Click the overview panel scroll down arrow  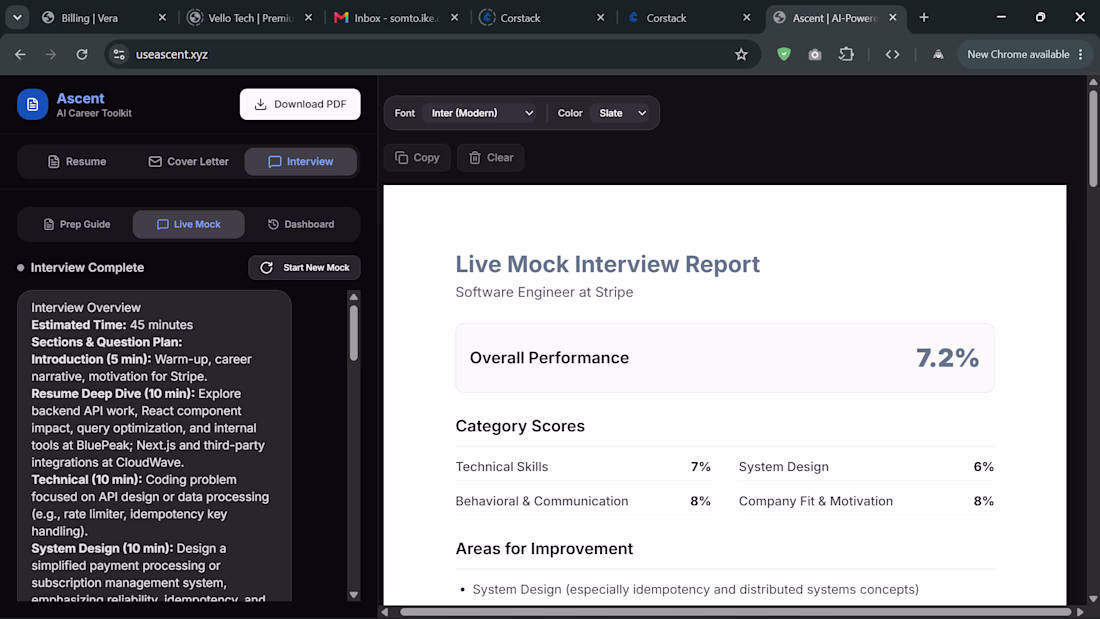coord(354,595)
